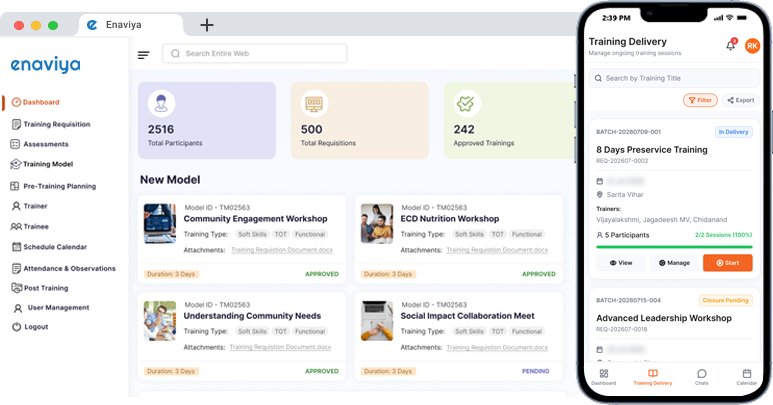Screen dimensions: 773x405
Task: Click the User Management person icon
Action: 18,308
